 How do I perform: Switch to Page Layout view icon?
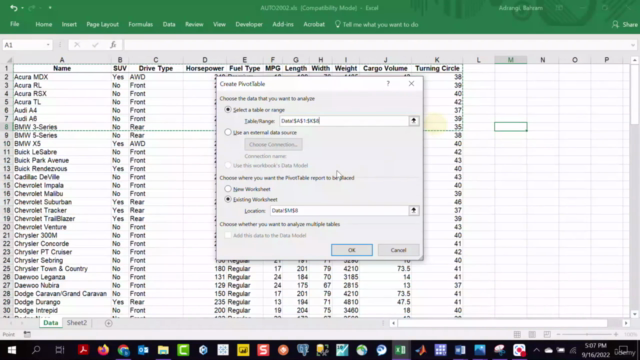click(x=532, y=334)
